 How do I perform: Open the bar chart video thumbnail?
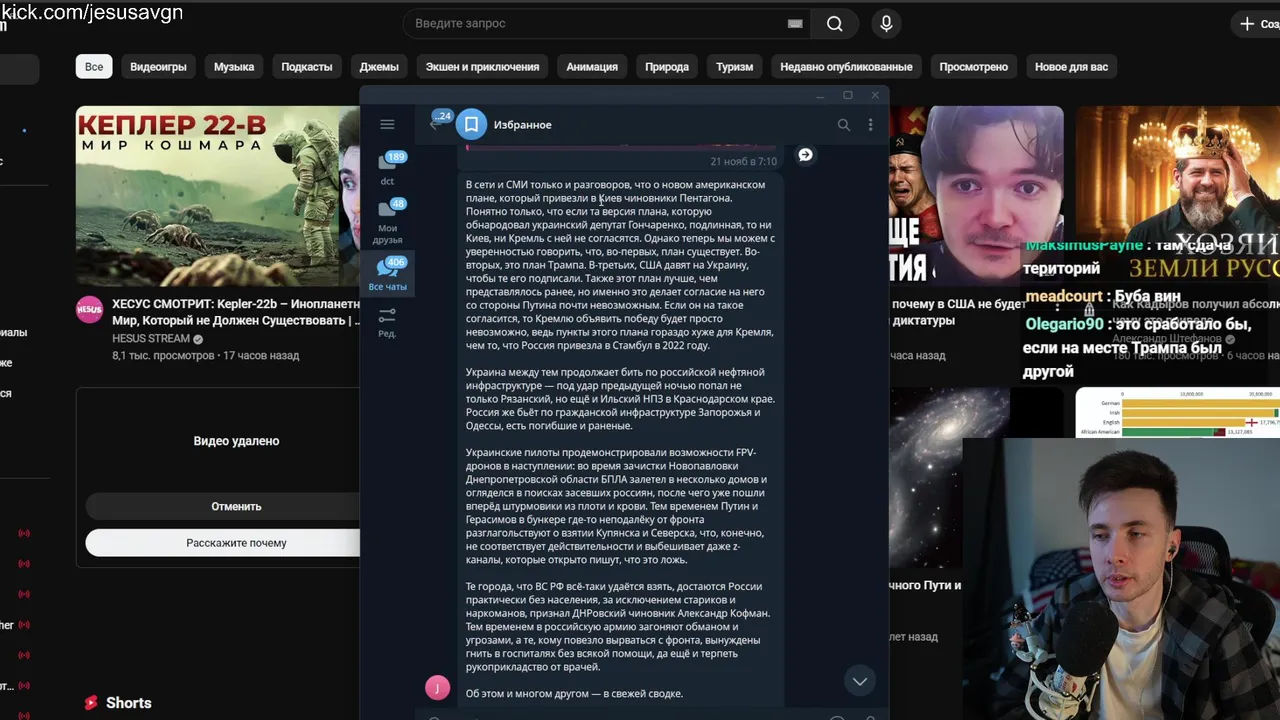click(1178, 412)
